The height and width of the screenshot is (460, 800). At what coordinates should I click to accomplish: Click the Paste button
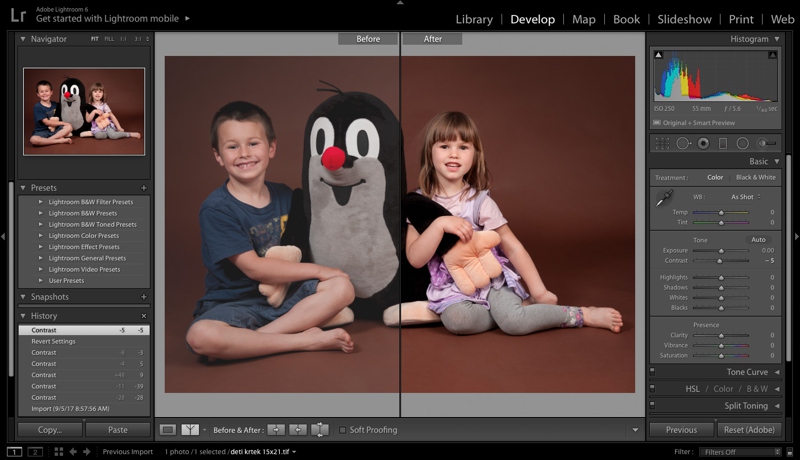(x=118, y=430)
